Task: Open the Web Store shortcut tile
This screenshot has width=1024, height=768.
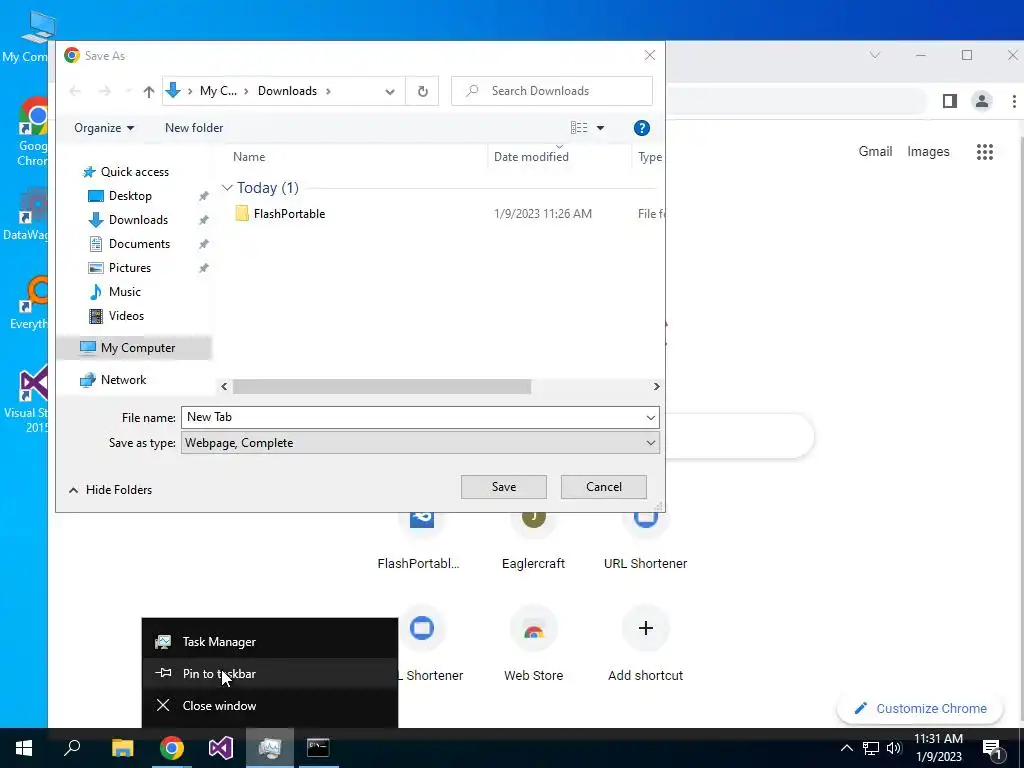Action: tap(533, 645)
